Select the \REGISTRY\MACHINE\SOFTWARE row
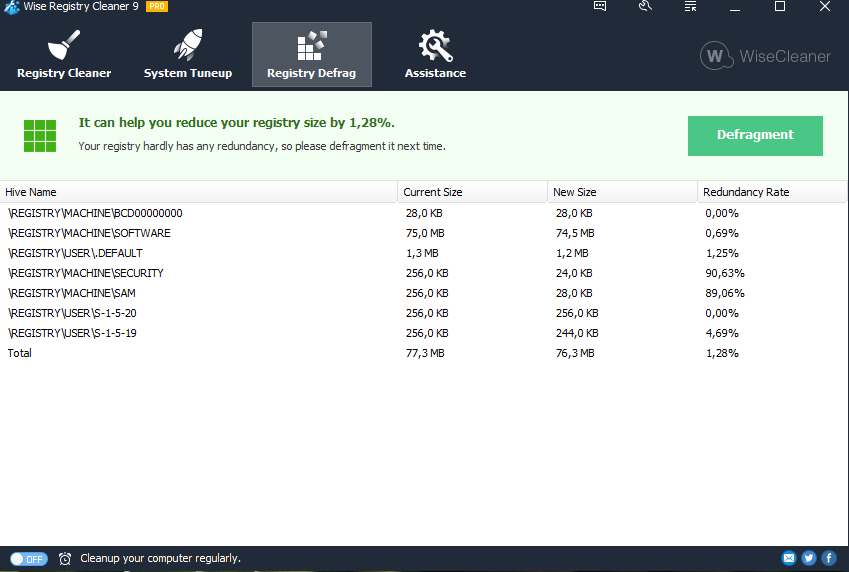This screenshot has height=572, width=849. 423,233
